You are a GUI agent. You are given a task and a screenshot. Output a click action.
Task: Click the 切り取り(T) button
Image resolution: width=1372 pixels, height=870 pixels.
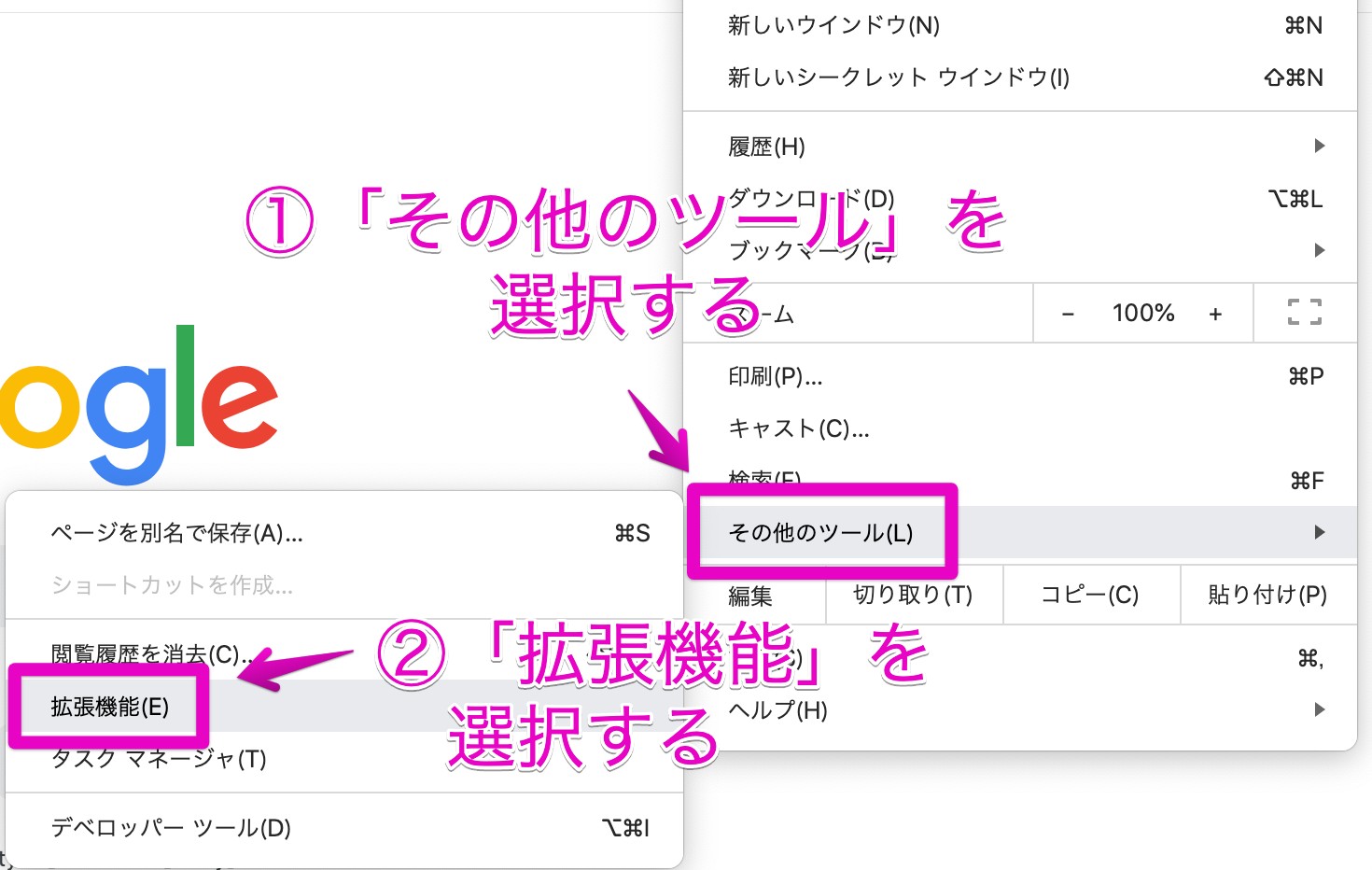(913, 595)
